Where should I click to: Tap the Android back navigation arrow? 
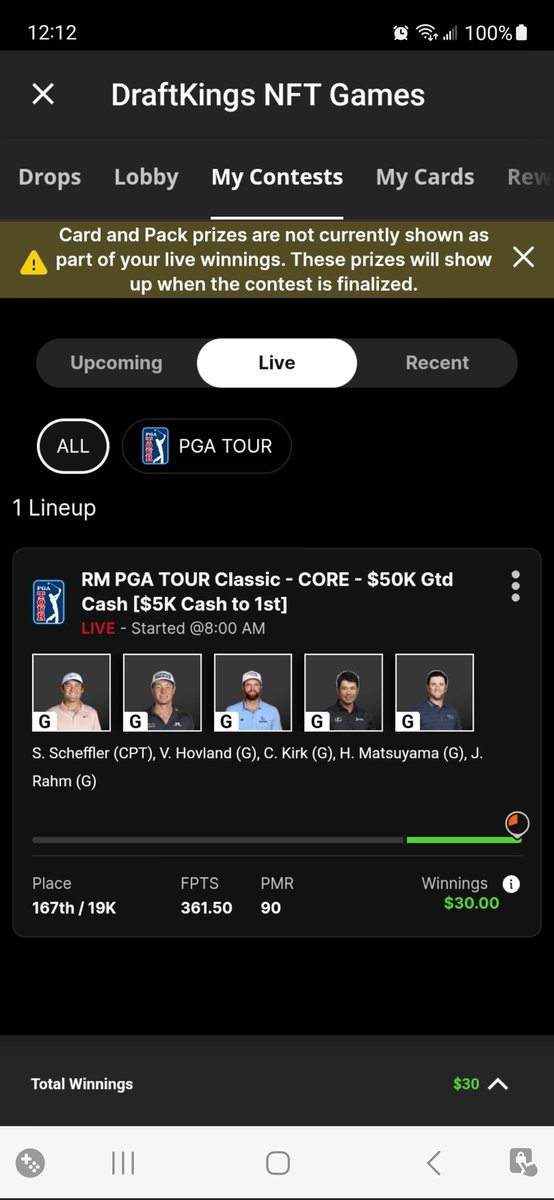433,1162
